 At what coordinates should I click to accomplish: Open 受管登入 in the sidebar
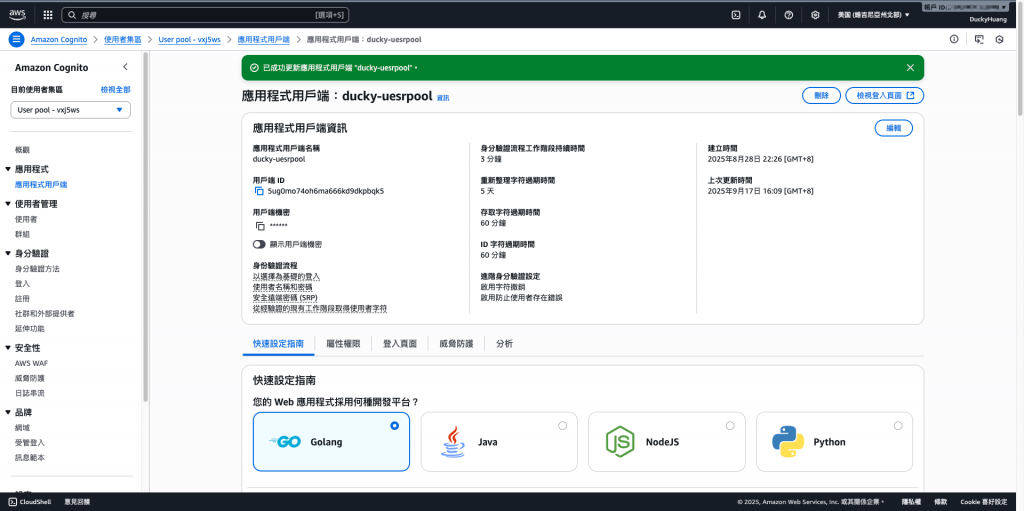tap(30, 442)
